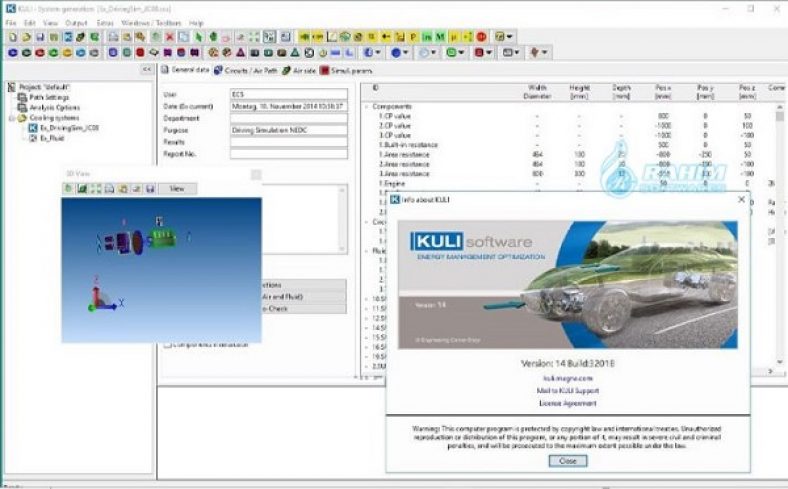Open the Path Settings item in project tree
The height and width of the screenshot is (489, 788).
click(x=48, y=97)
